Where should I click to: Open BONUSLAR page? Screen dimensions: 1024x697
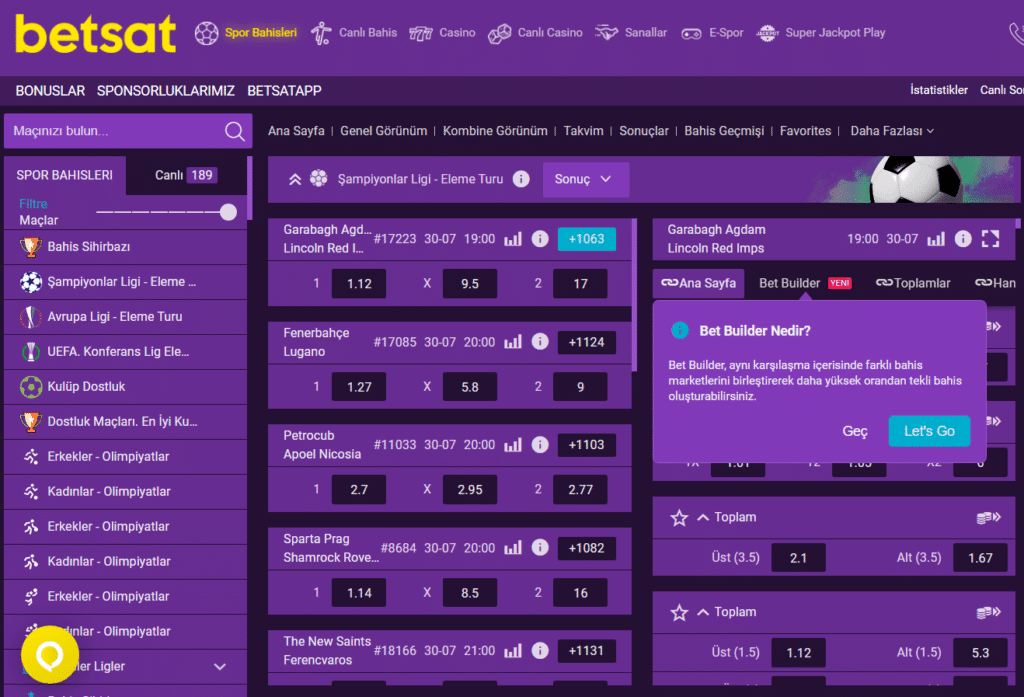[50, 91]
